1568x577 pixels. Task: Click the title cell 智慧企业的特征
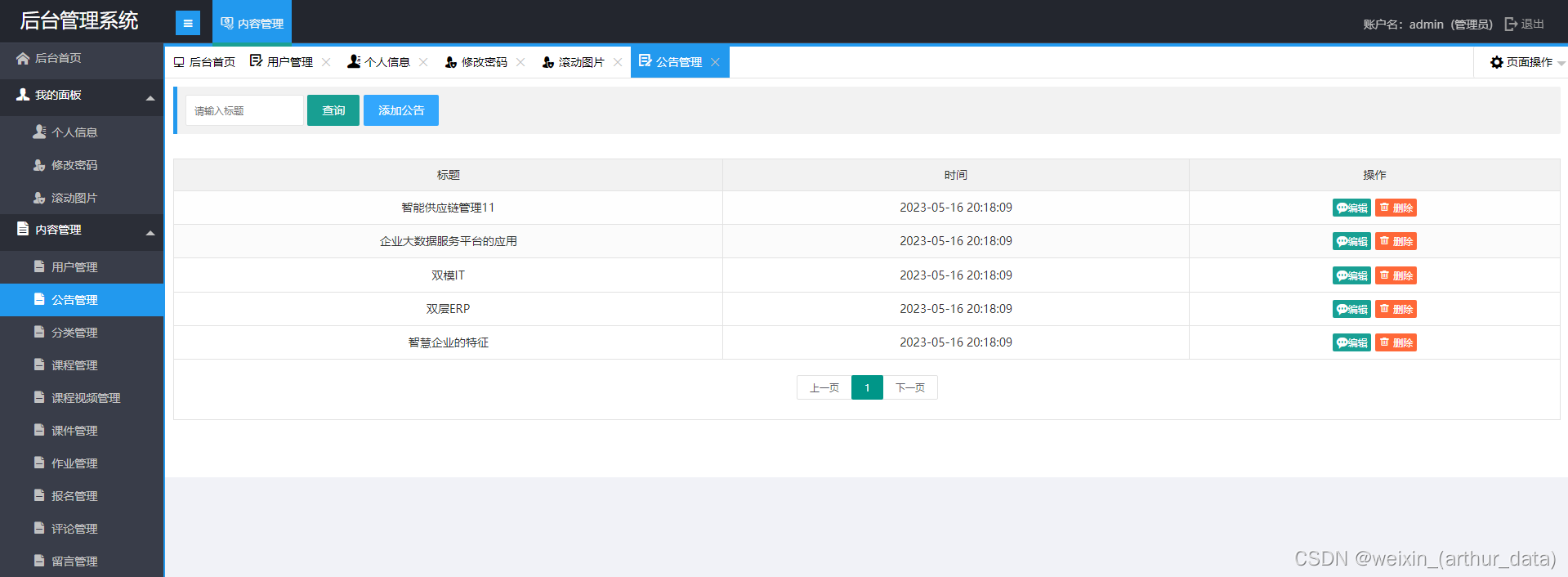(448, 342)
